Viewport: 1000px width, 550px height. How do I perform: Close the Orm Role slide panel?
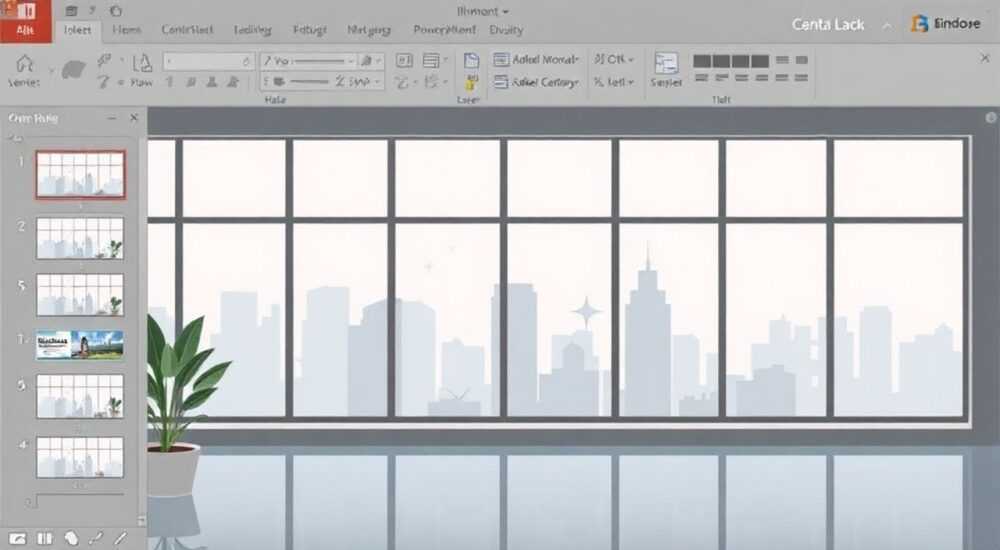(x=134, y=118)
